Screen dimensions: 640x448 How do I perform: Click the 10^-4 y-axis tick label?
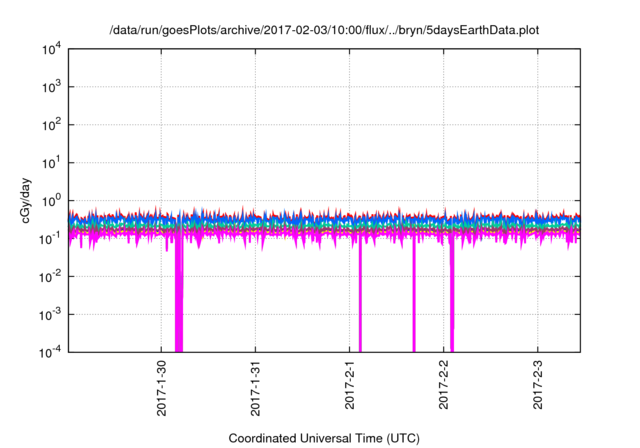[x=50, y=352]
